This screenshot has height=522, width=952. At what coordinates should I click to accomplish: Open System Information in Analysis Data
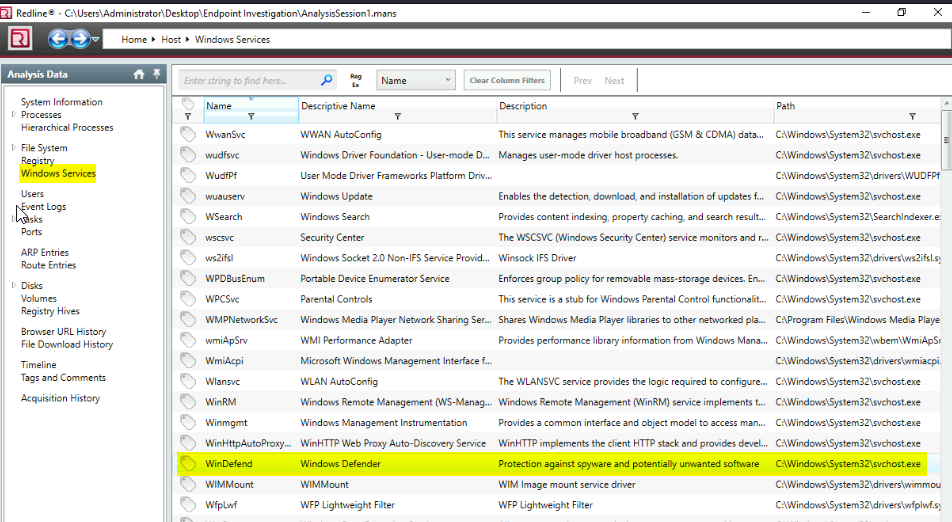click(x=61, y=102)
